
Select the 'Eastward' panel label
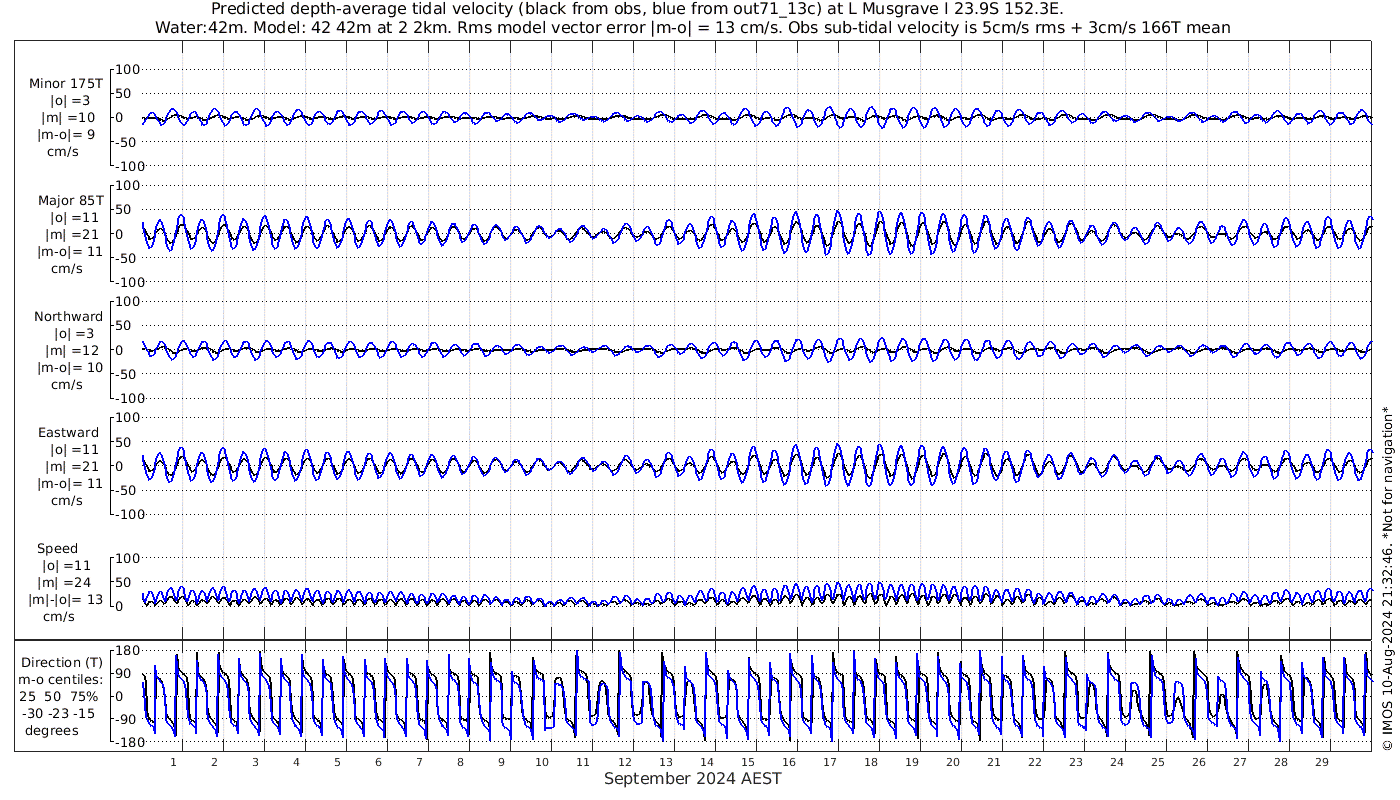pos(68,433)
